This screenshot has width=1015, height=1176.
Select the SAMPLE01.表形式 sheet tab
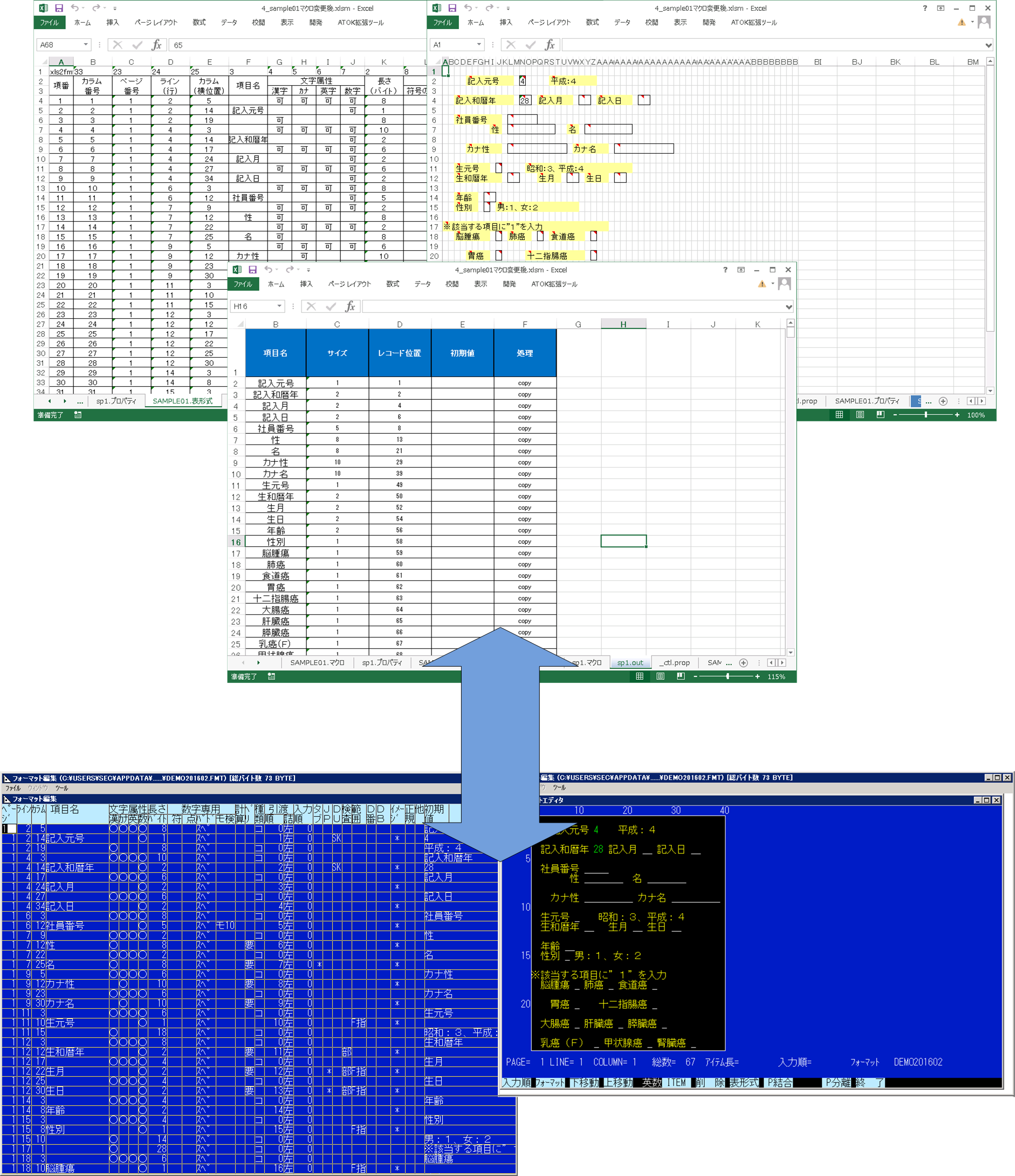(x=182, y=401)
